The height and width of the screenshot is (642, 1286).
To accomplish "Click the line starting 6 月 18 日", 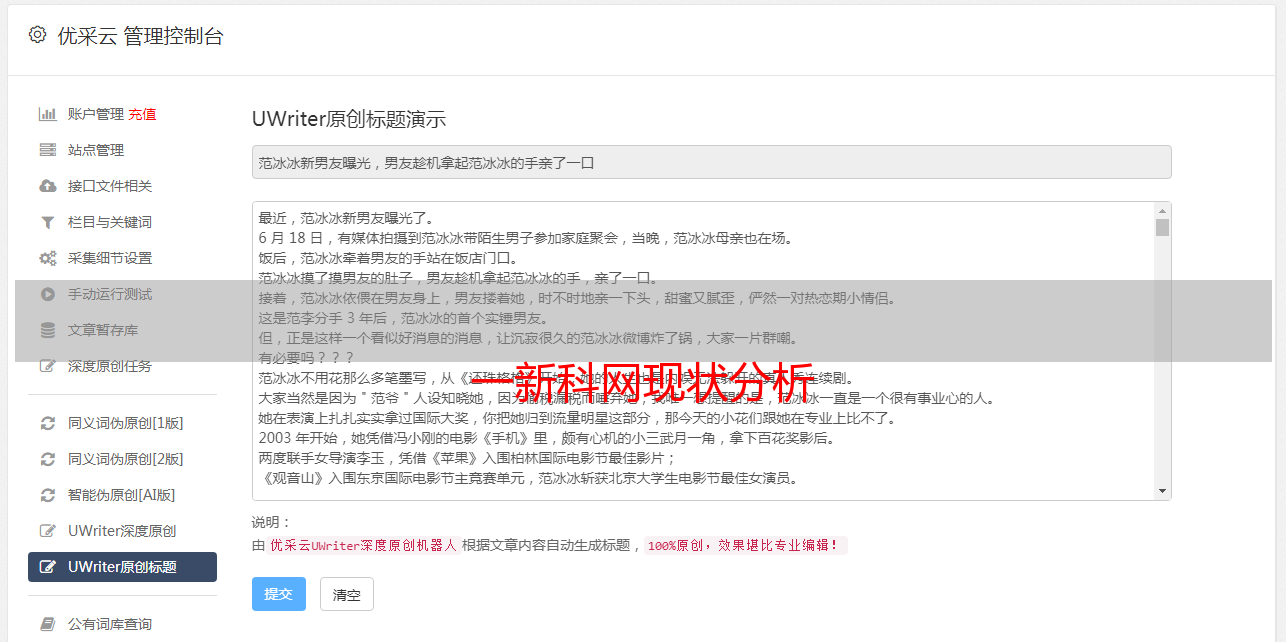I will coord(525,238).
